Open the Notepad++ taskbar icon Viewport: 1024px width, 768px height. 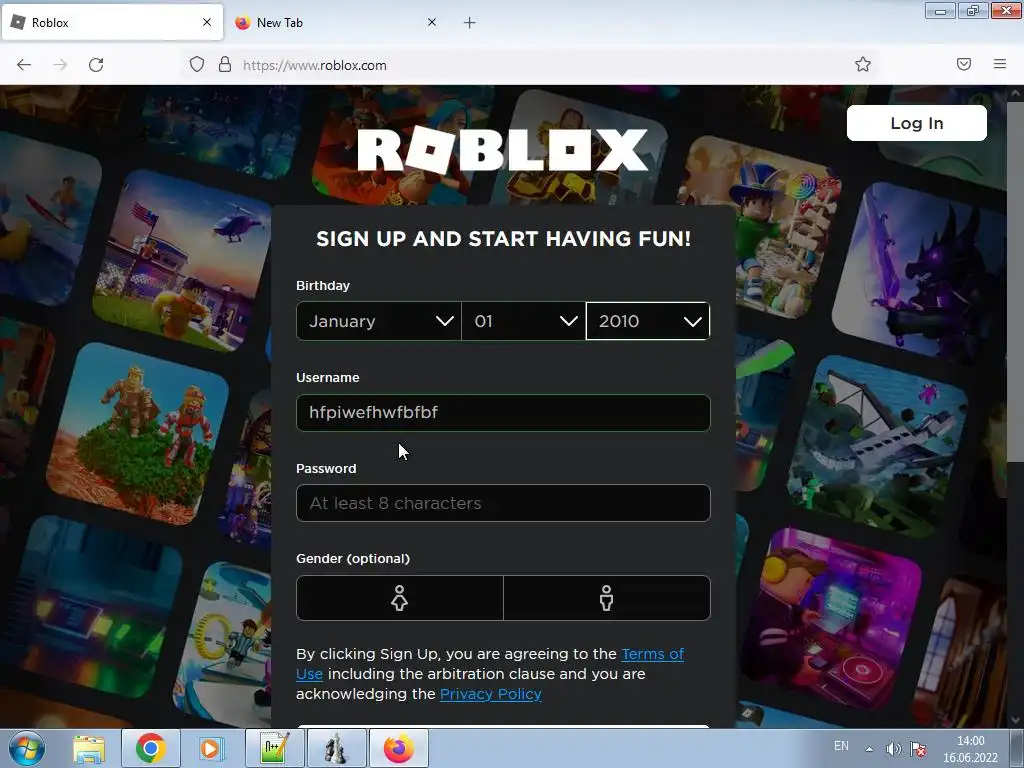coord(274,748)
